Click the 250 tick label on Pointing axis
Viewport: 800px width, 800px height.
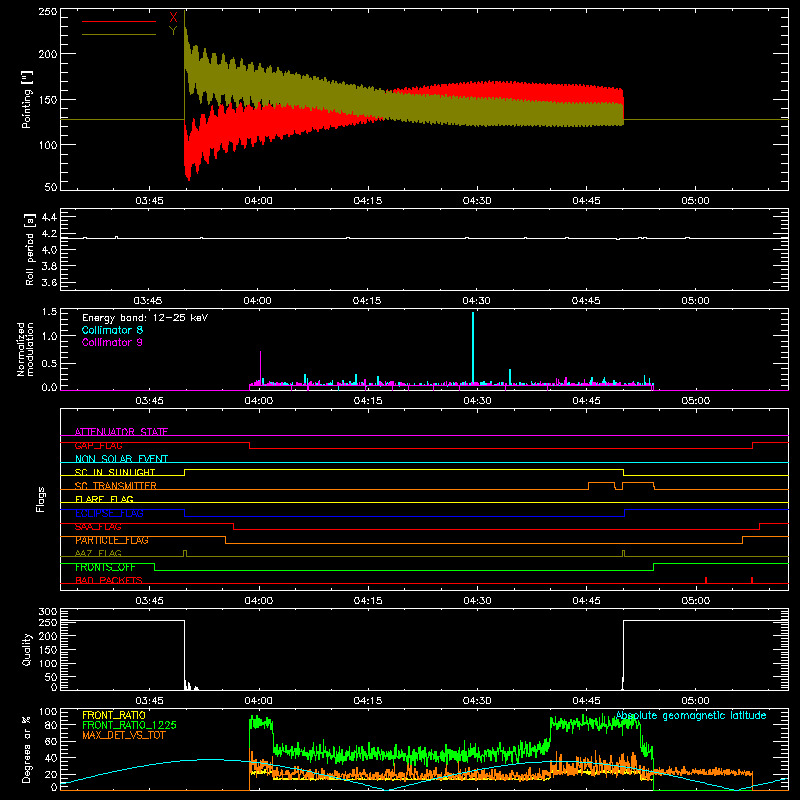[x=47, y=12]
